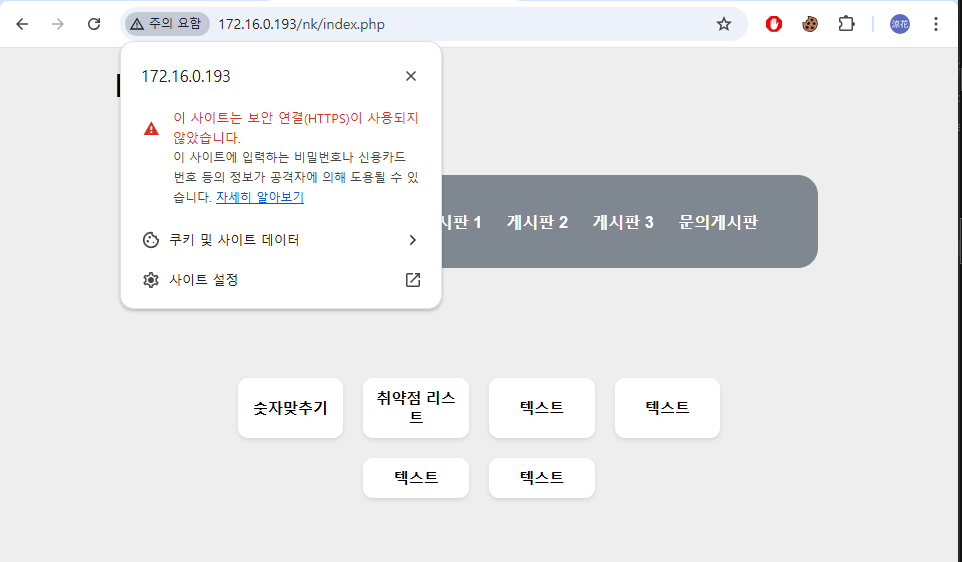
Task: Click the URL 172.16.0.193/nk/index.php in the address bar
Action: click(301, 25)
